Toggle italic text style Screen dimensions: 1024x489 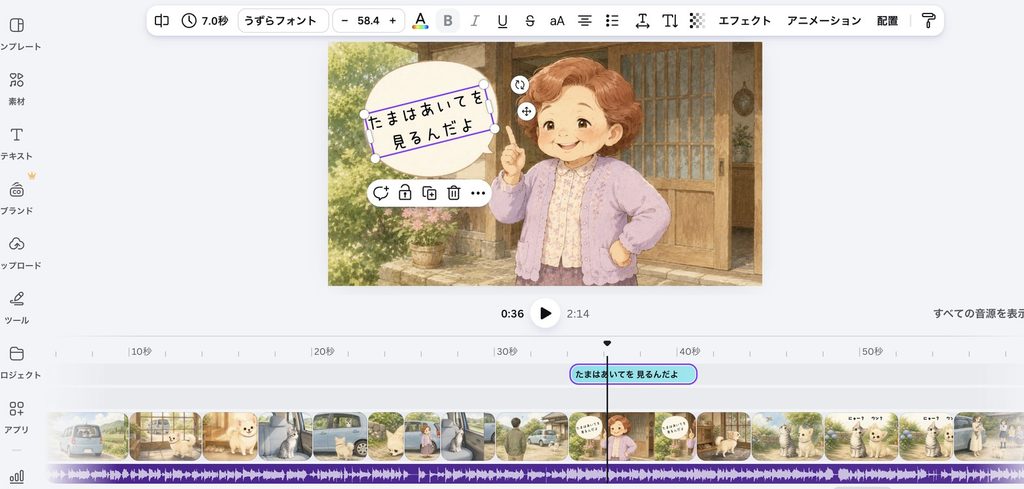tap(475, 21)
